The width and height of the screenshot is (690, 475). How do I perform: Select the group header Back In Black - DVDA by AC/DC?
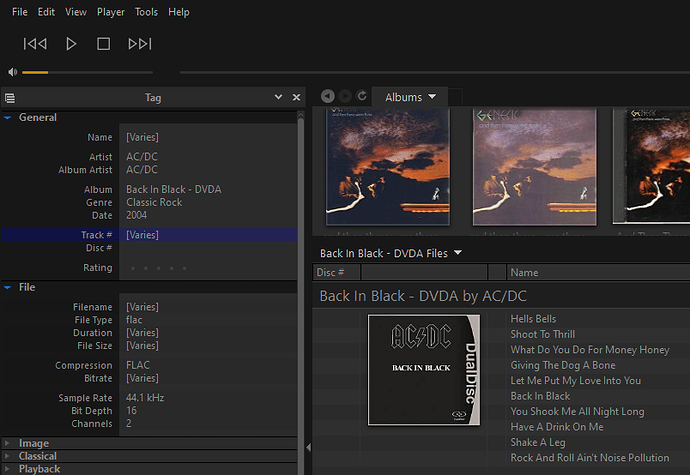pyautogui.click(x=423, y=296)
